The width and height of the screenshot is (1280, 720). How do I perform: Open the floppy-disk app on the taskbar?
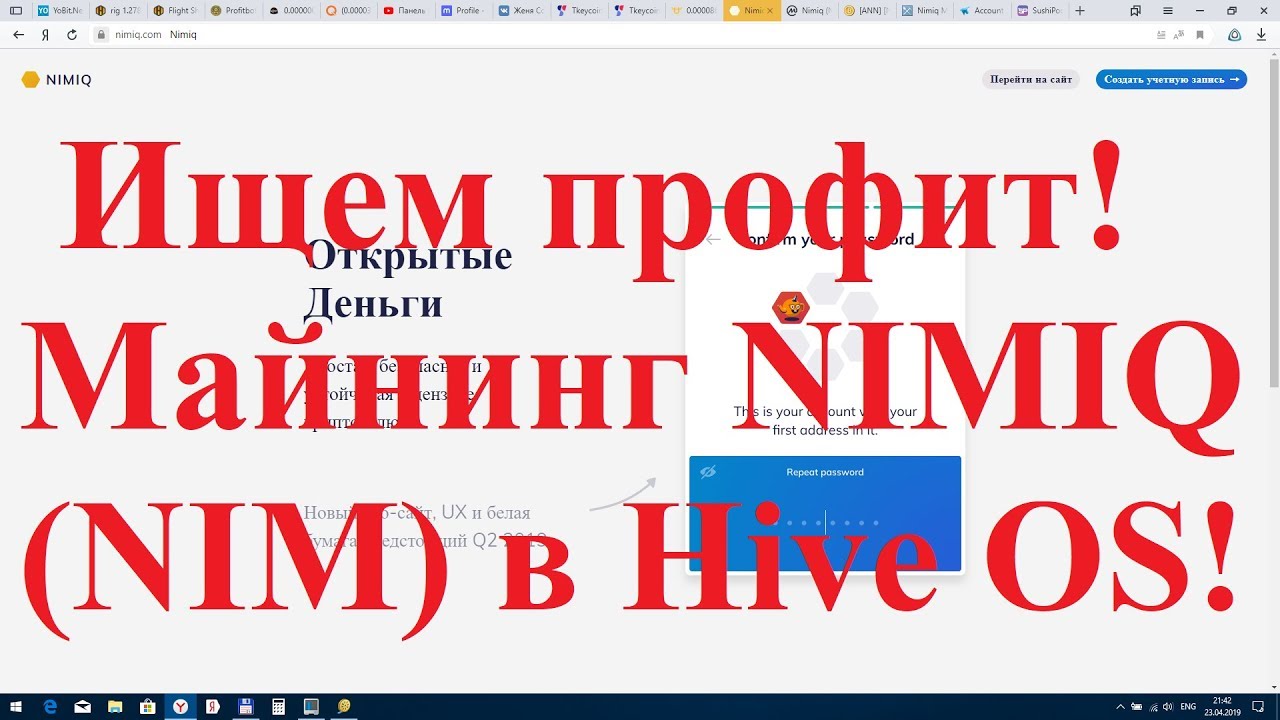click(245, 706)
